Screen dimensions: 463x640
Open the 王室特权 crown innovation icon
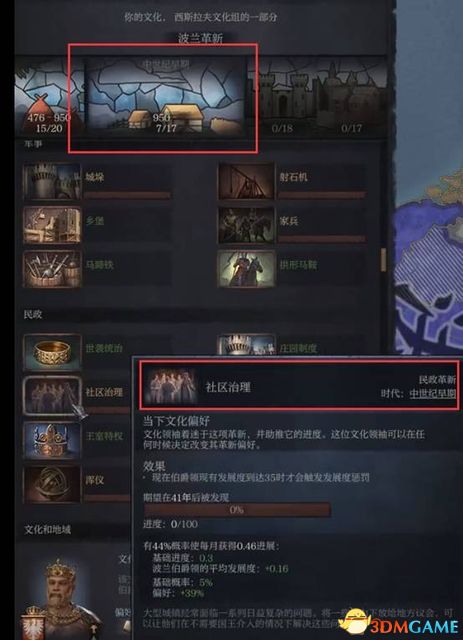coord(52,440)
